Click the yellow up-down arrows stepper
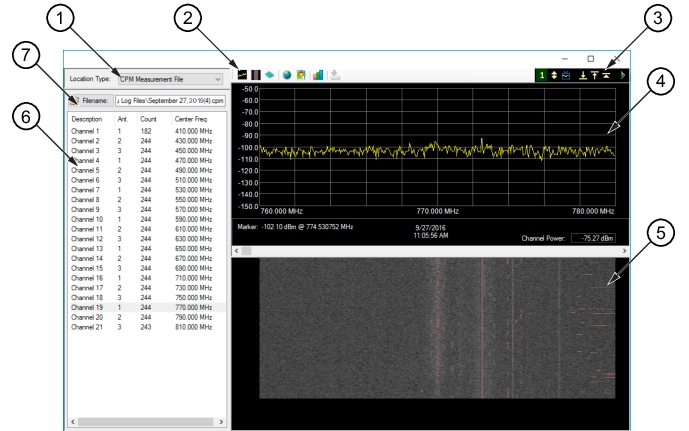 pyautogui.click(x=553, y=74)
